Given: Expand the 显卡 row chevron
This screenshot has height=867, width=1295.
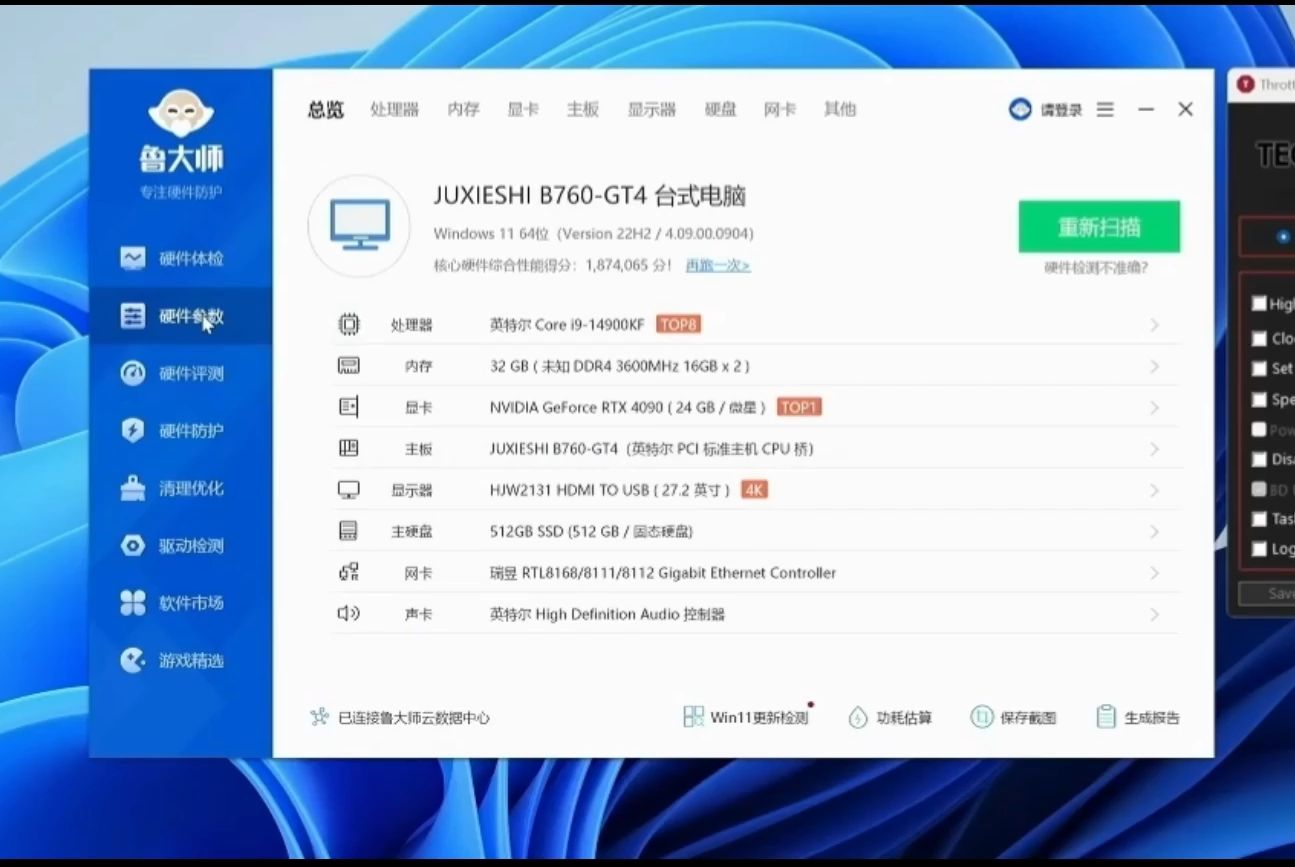Looking at the screenshot, I should [x=1154, y=408].
